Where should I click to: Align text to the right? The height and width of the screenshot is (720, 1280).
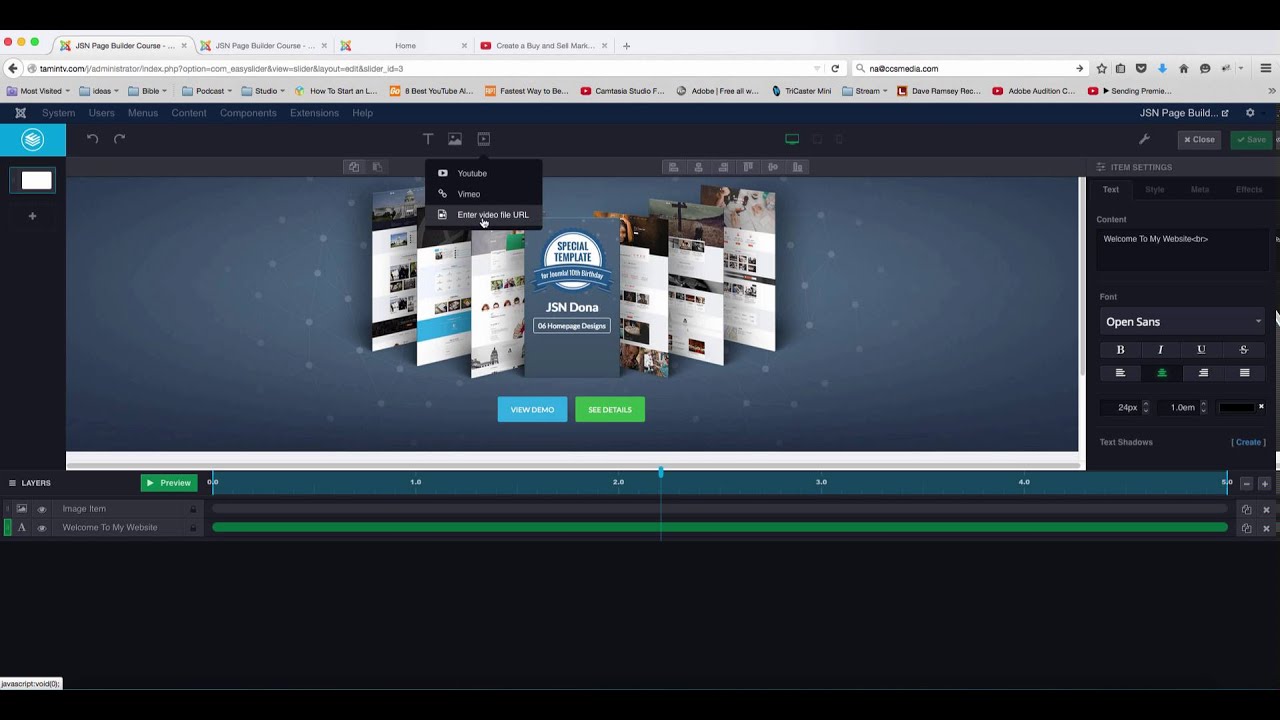(x=1203, y=373)
